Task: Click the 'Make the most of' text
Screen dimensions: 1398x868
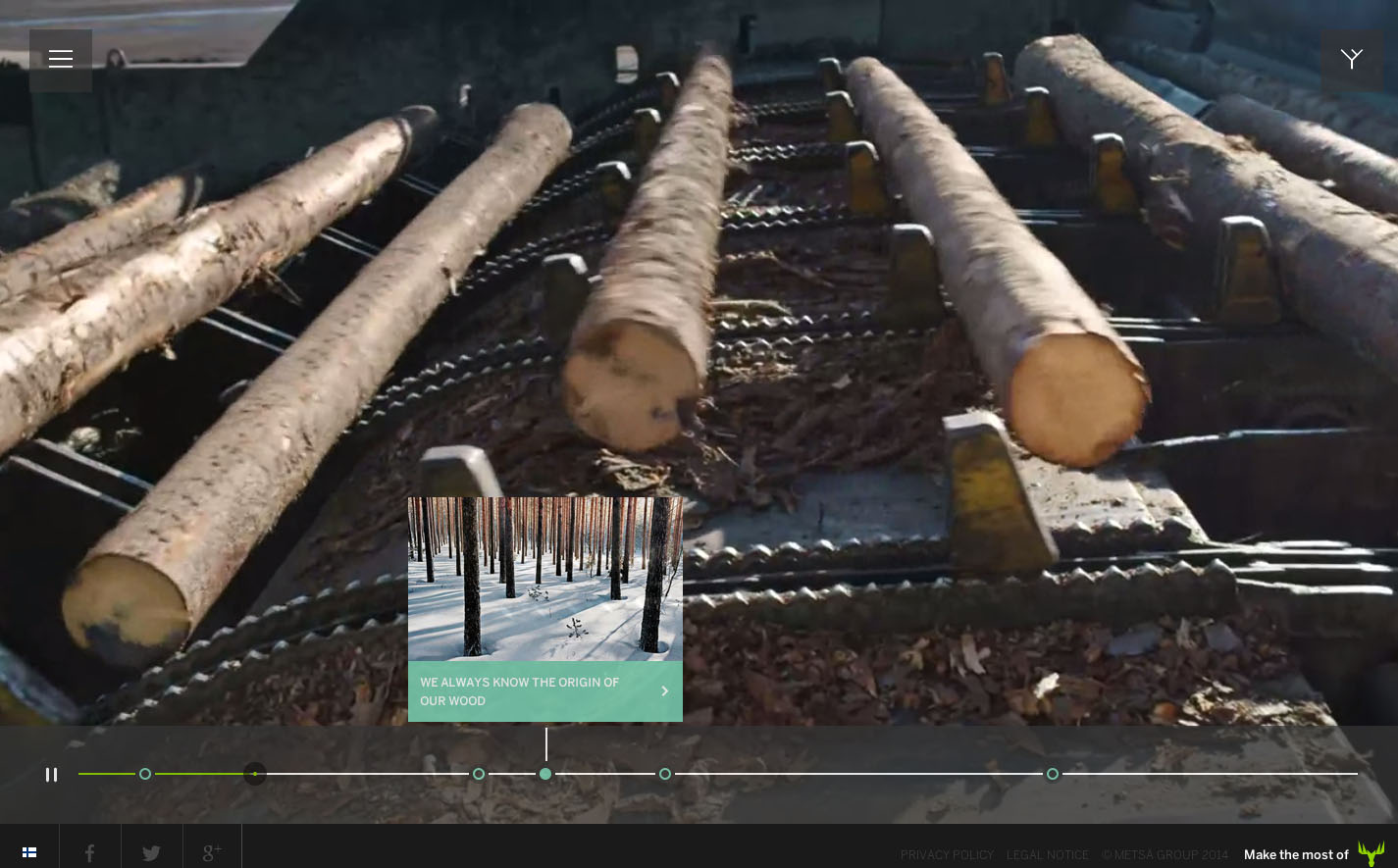Action: [x=1295, y=855]
